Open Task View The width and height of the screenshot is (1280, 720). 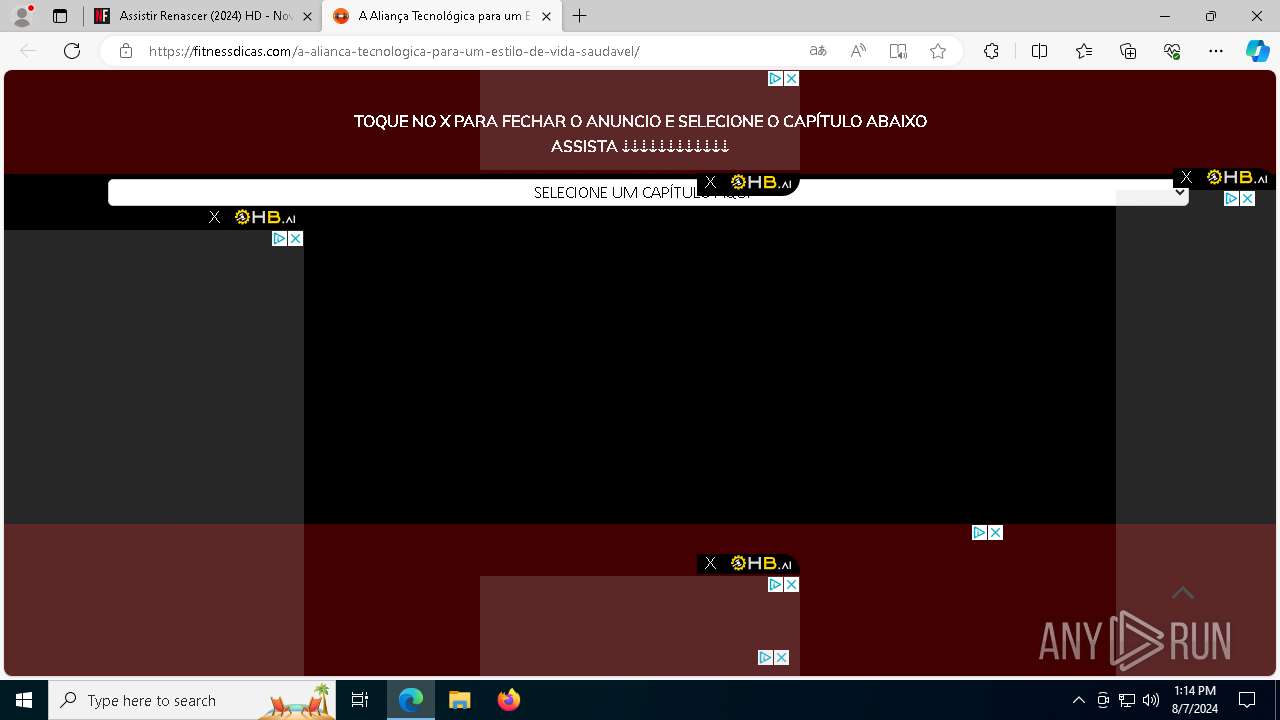click(x=360, y=700)
